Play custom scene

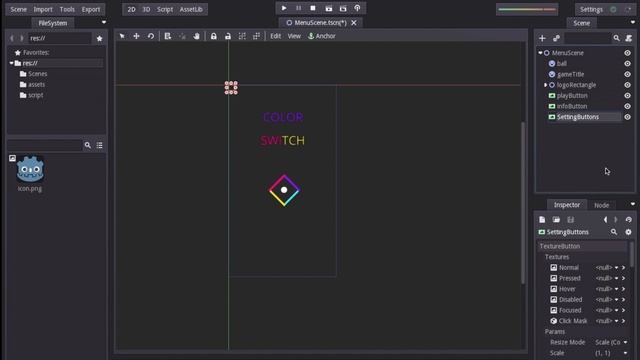click(x=343, y=8)
